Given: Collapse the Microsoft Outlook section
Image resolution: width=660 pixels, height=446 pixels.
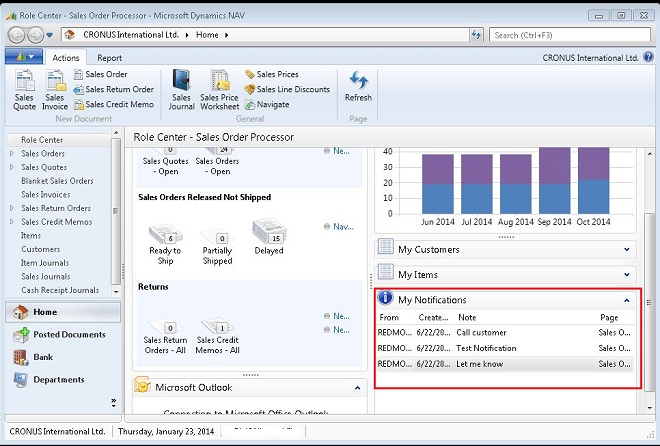Looking at the screenshot, I should [x=357, y=387].
